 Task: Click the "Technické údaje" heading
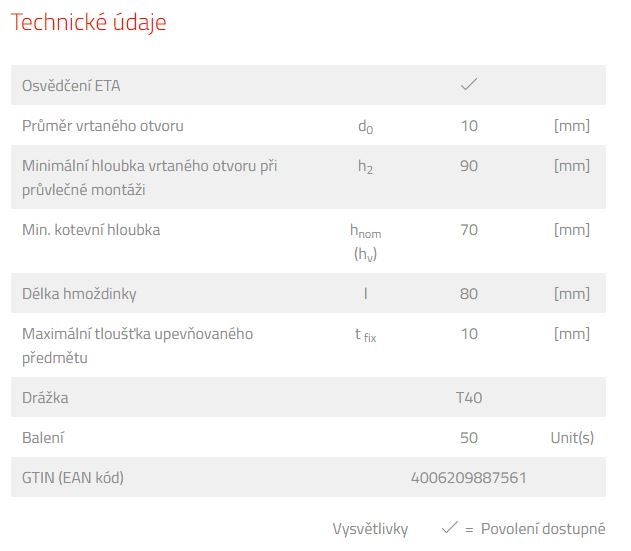[89, 23]
